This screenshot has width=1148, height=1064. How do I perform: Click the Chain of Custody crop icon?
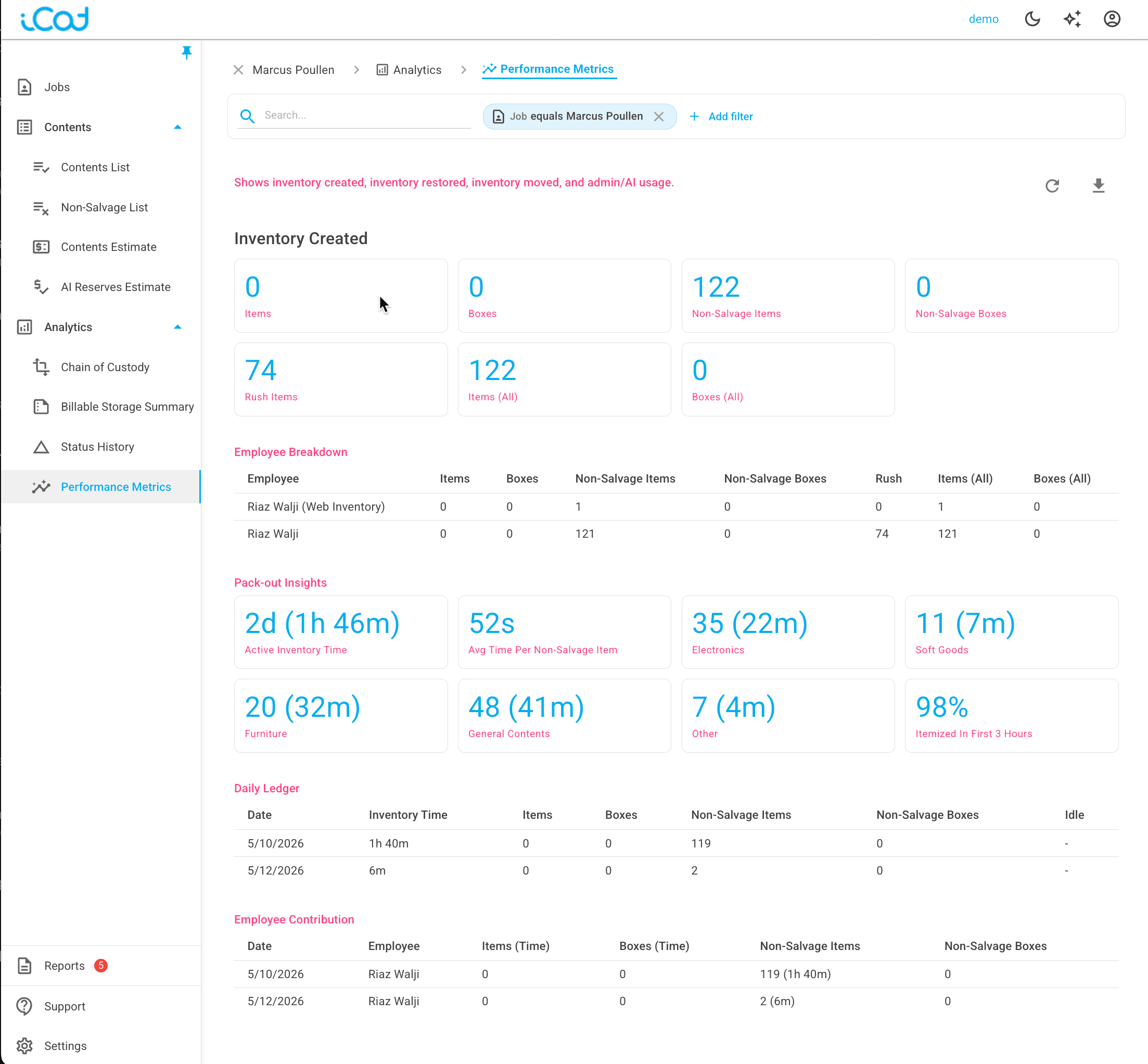[x=41, y=367]
